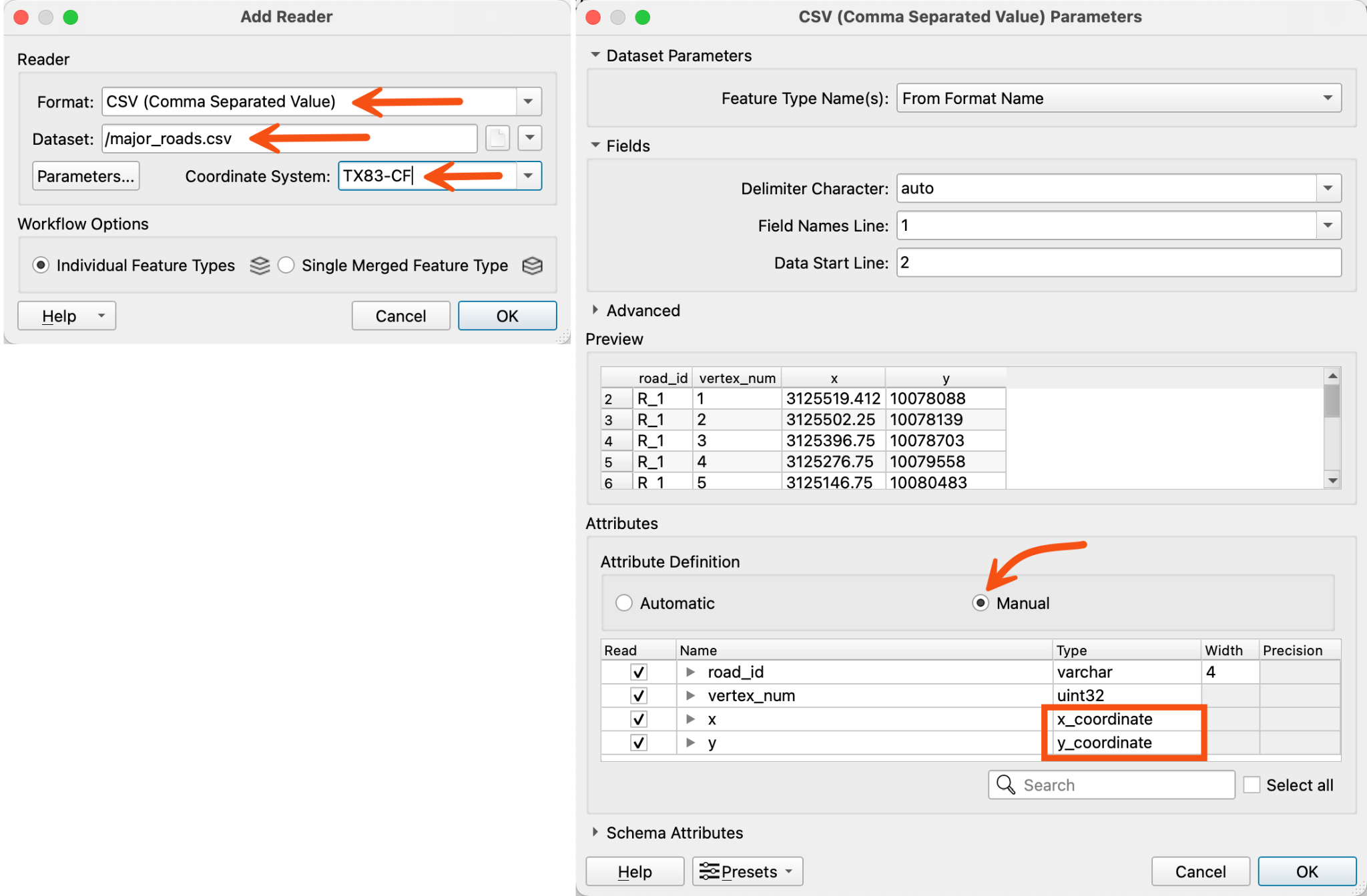Click the attribute Search field
This screenshot has height=896, width=1367.
click(x=1112, y=785)
